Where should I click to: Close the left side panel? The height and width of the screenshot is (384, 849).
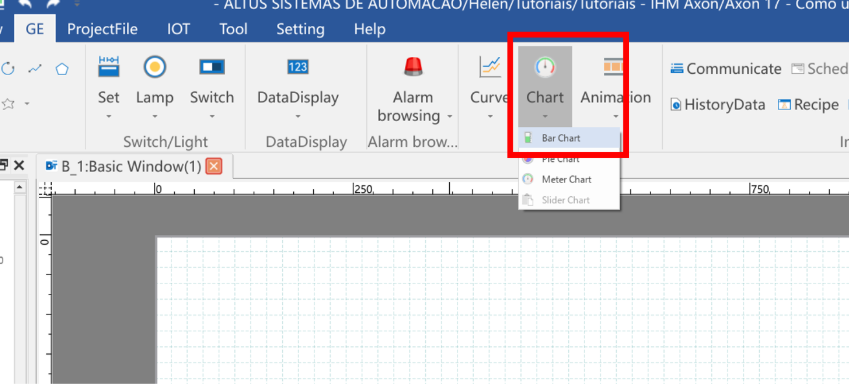[19, 165]
